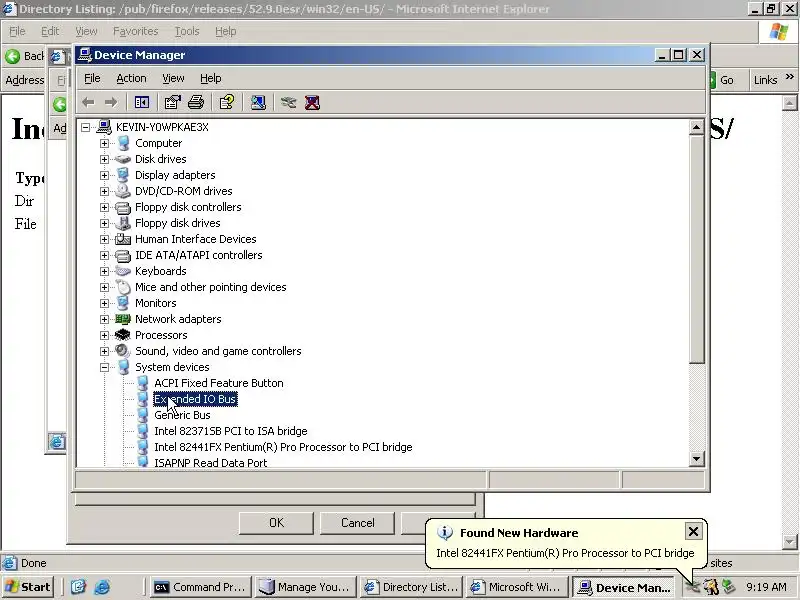Click the DVD/CD-ROM drives disc icon
Screen dimensions: 800x600
pyautogui.click(x=122, y=191)
